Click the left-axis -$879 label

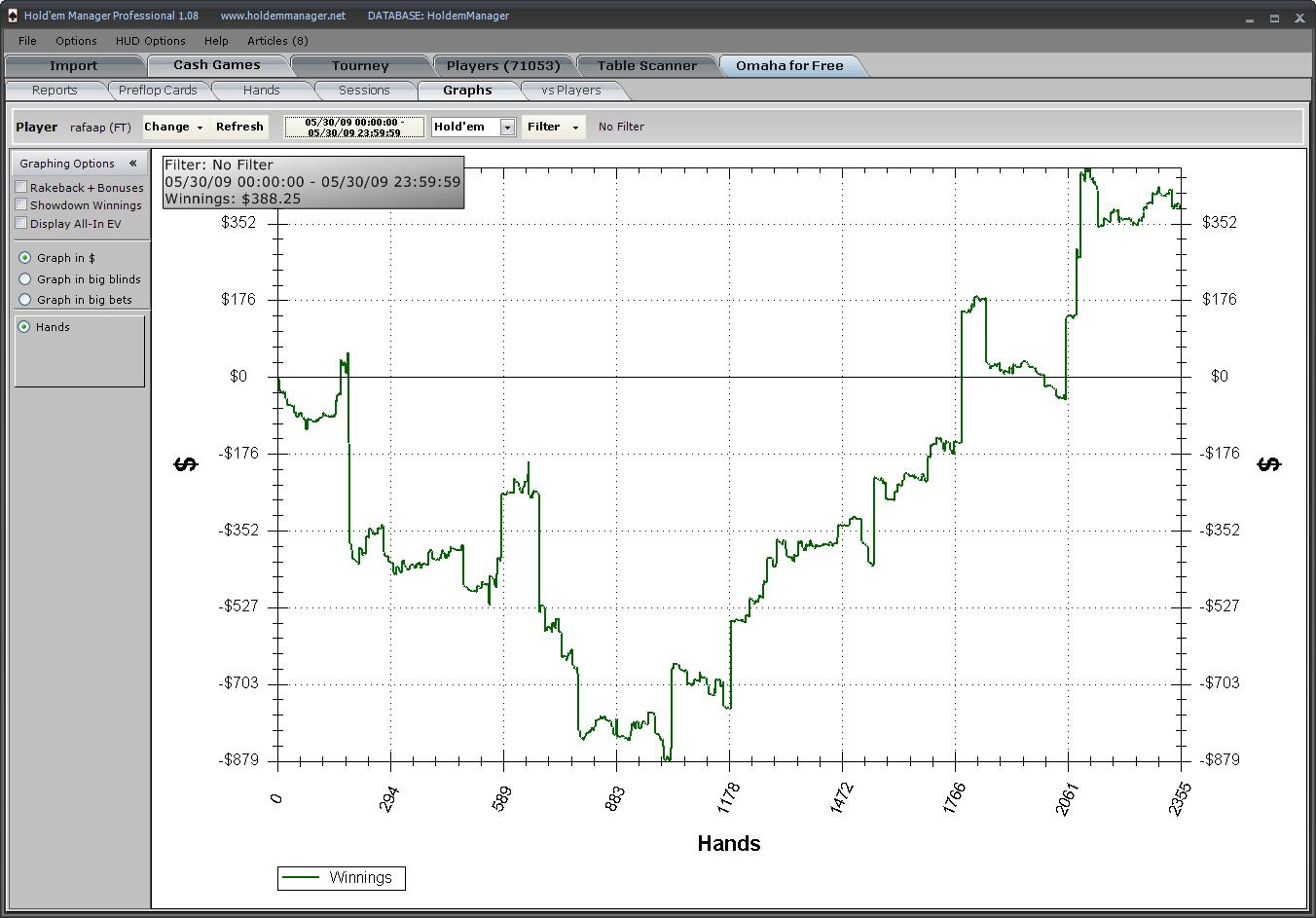(x=238, y=759)
